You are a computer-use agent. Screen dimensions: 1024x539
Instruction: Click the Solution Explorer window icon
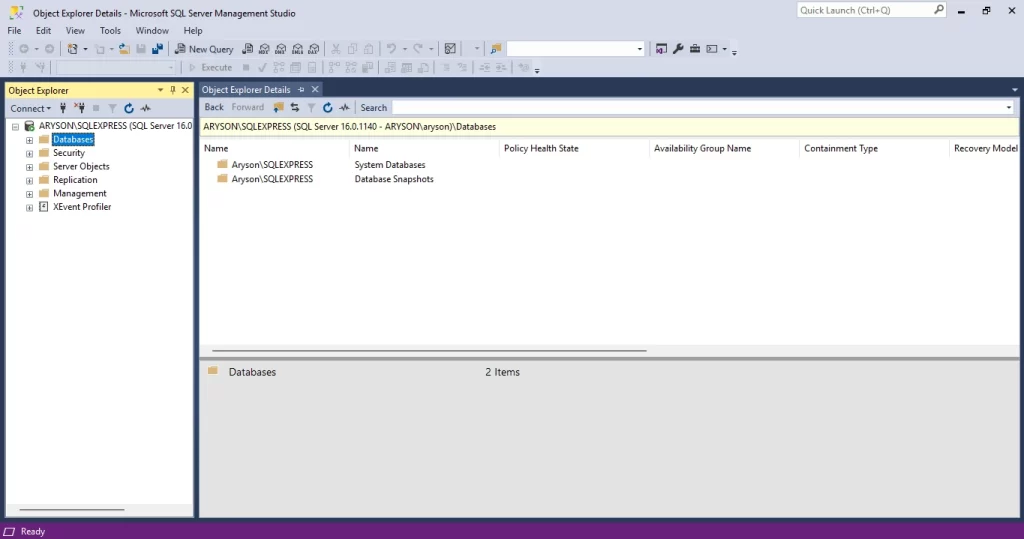662,49
